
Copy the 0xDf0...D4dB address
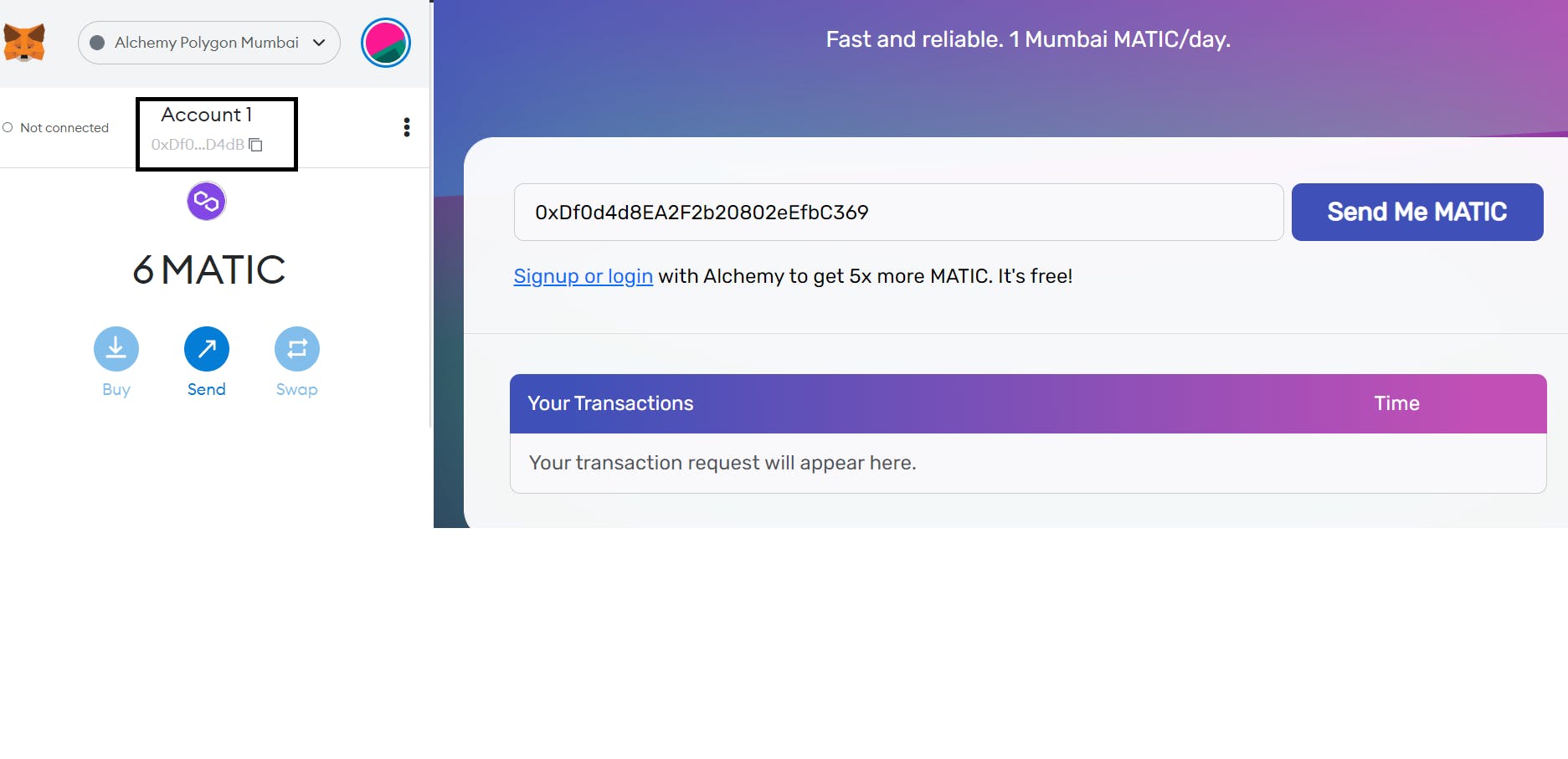(x=256, y=145)
